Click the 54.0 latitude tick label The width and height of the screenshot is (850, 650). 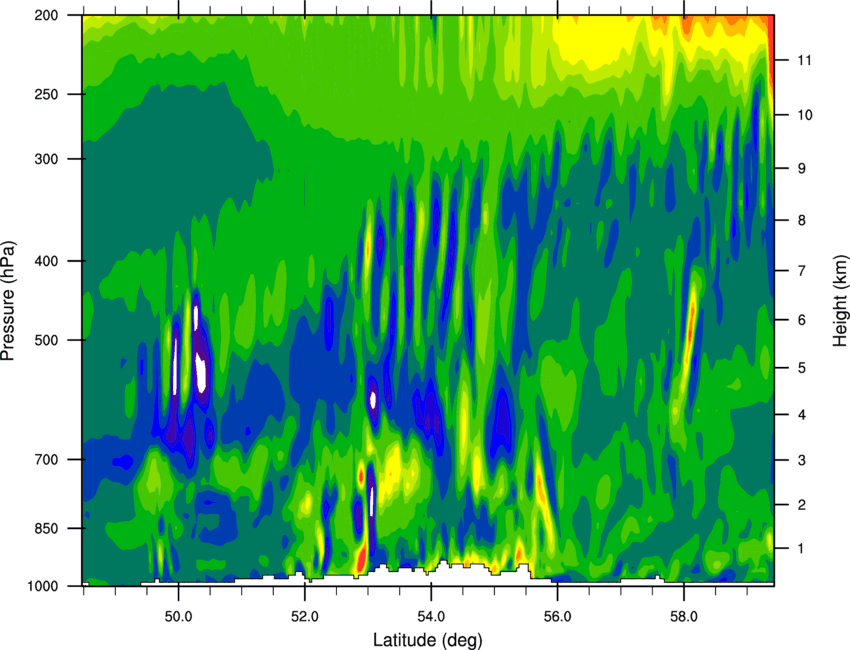pos(431,616)
